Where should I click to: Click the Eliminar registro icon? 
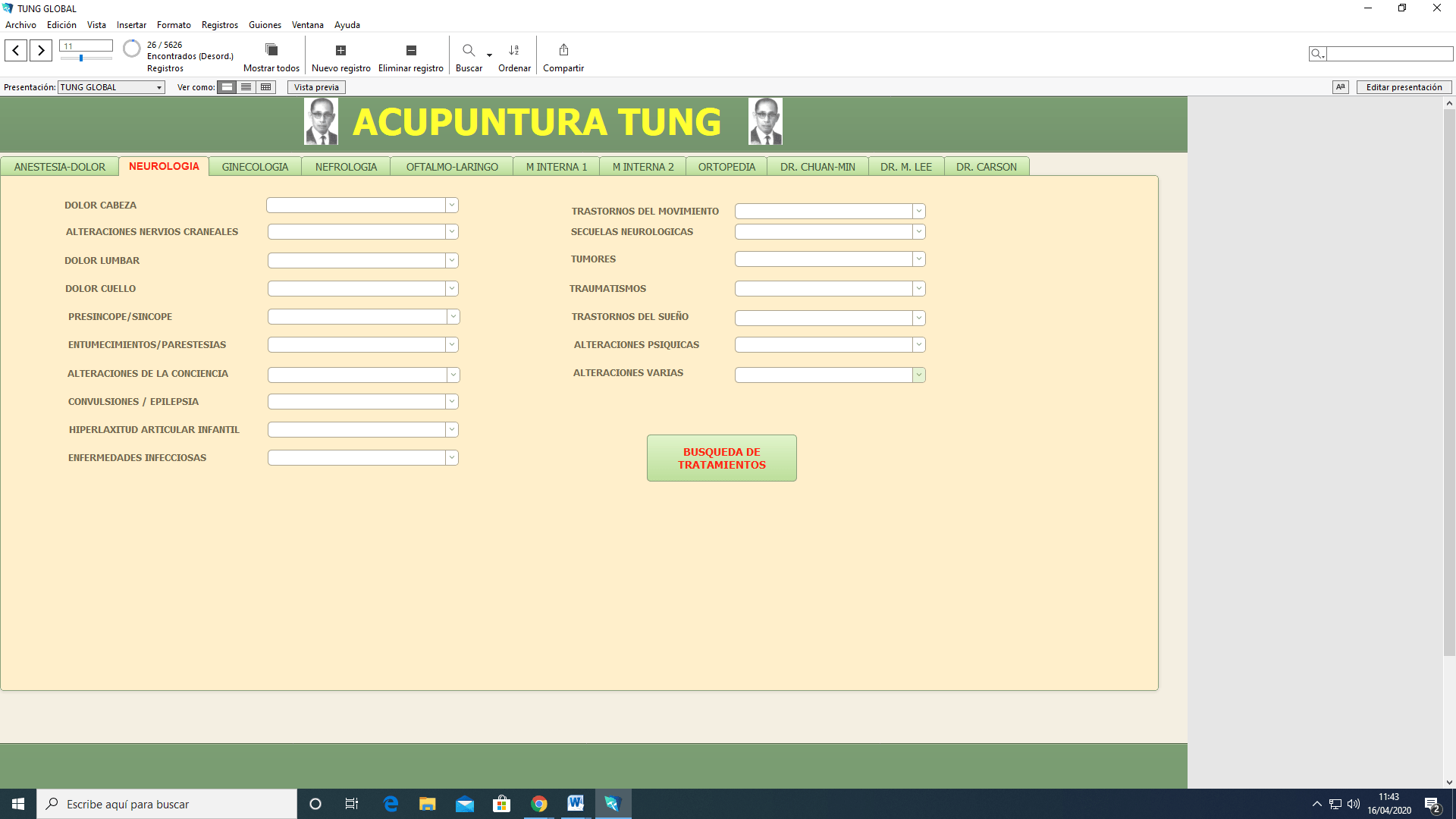(411, 50)
